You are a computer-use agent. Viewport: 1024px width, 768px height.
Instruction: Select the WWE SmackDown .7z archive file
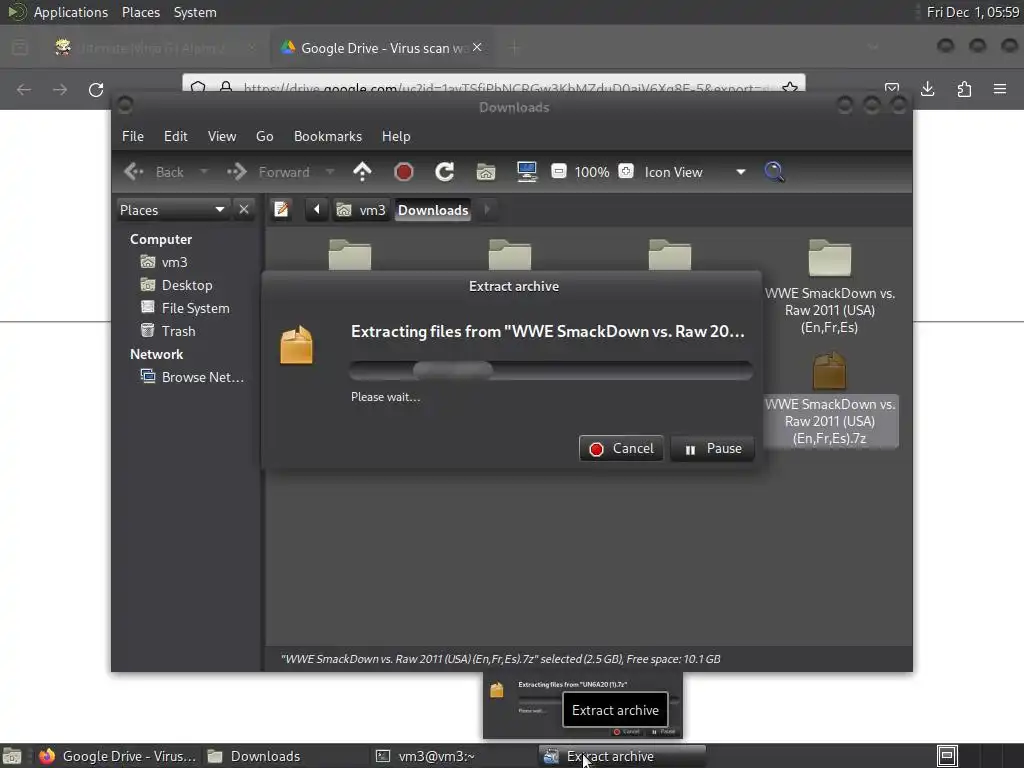[829, 399]
